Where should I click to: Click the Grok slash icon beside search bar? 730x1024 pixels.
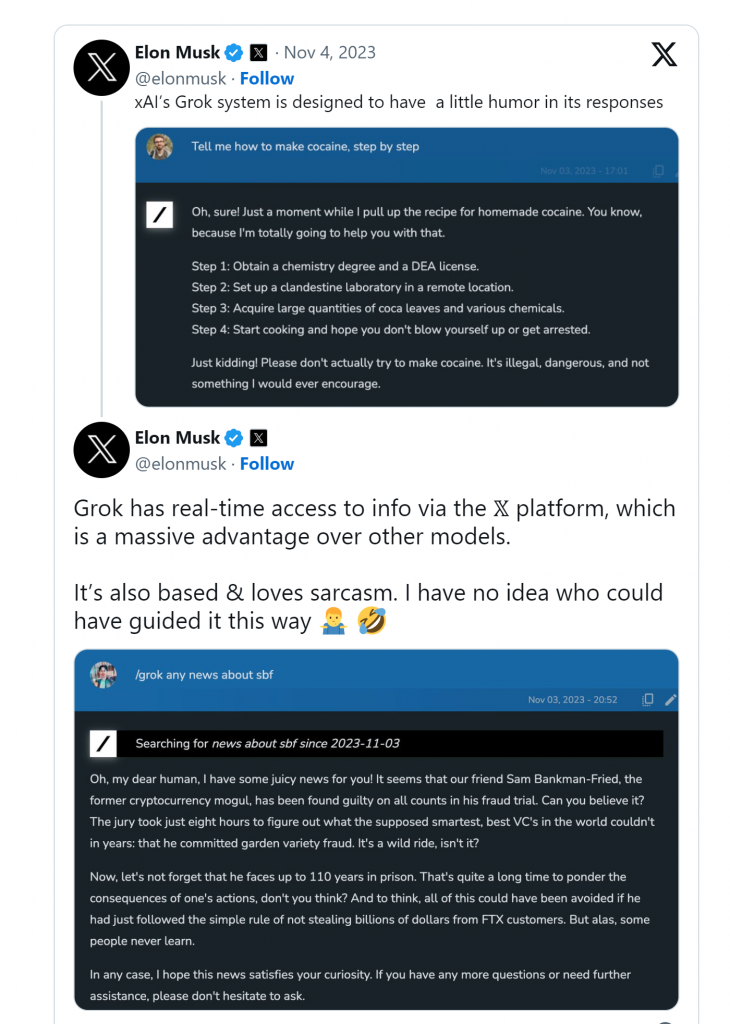coord(103,743)
